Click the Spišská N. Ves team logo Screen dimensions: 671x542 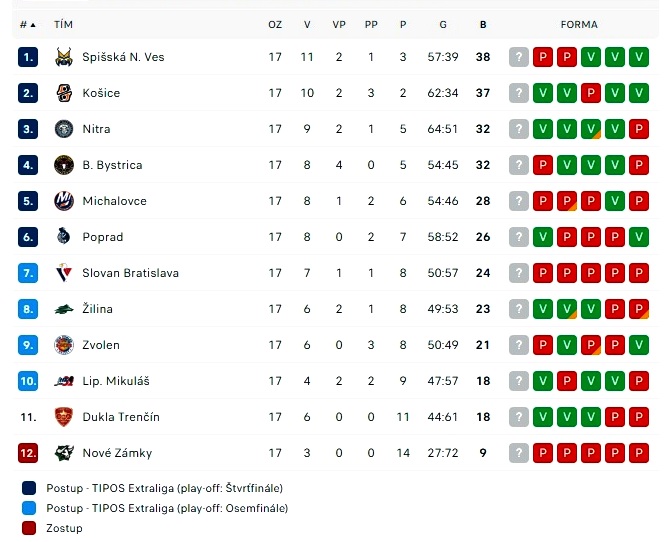pyautogui.click(x=64, y=57)
